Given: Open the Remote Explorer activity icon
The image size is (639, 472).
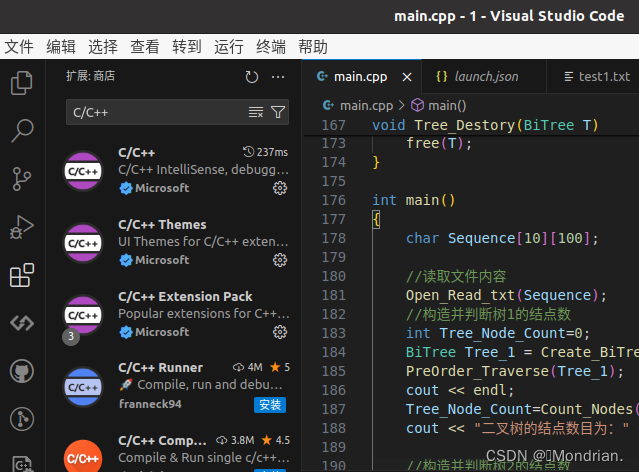Looking at the screenshot, I should 22,323.
